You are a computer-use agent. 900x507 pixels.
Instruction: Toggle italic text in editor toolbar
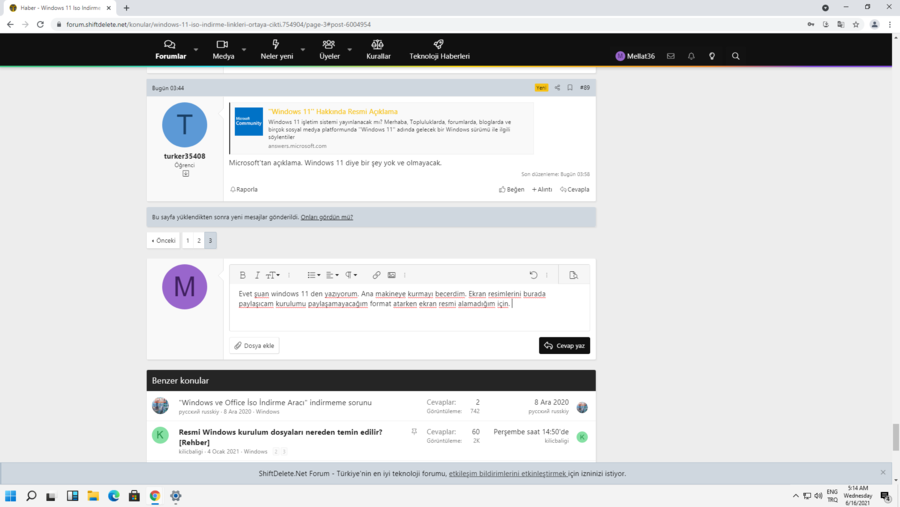(257, 275)
